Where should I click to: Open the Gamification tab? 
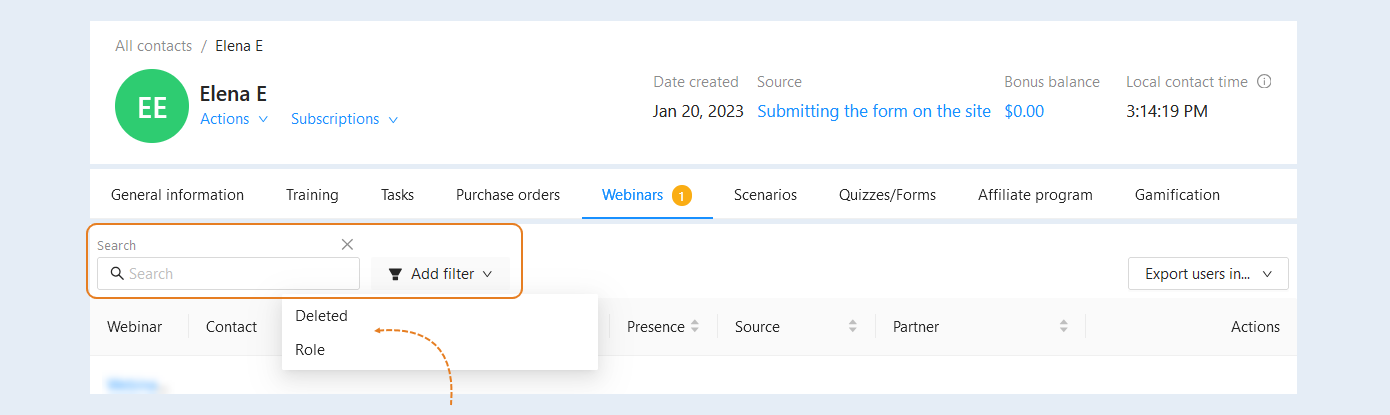1177,195
